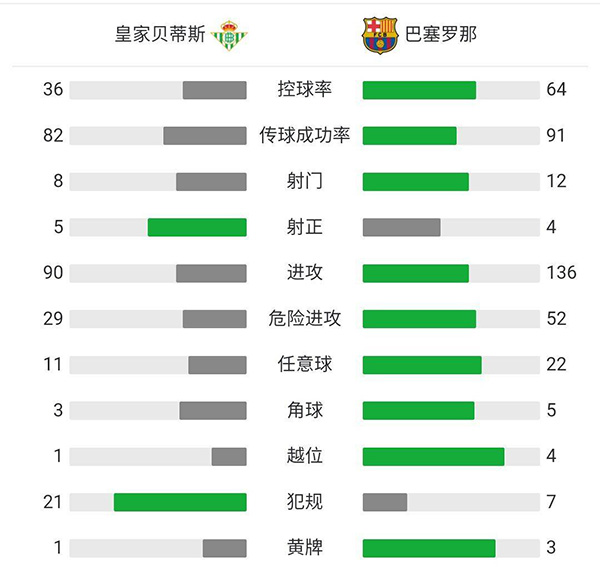
Task: Click the 射门 stat label
Action: click(304, 181)
